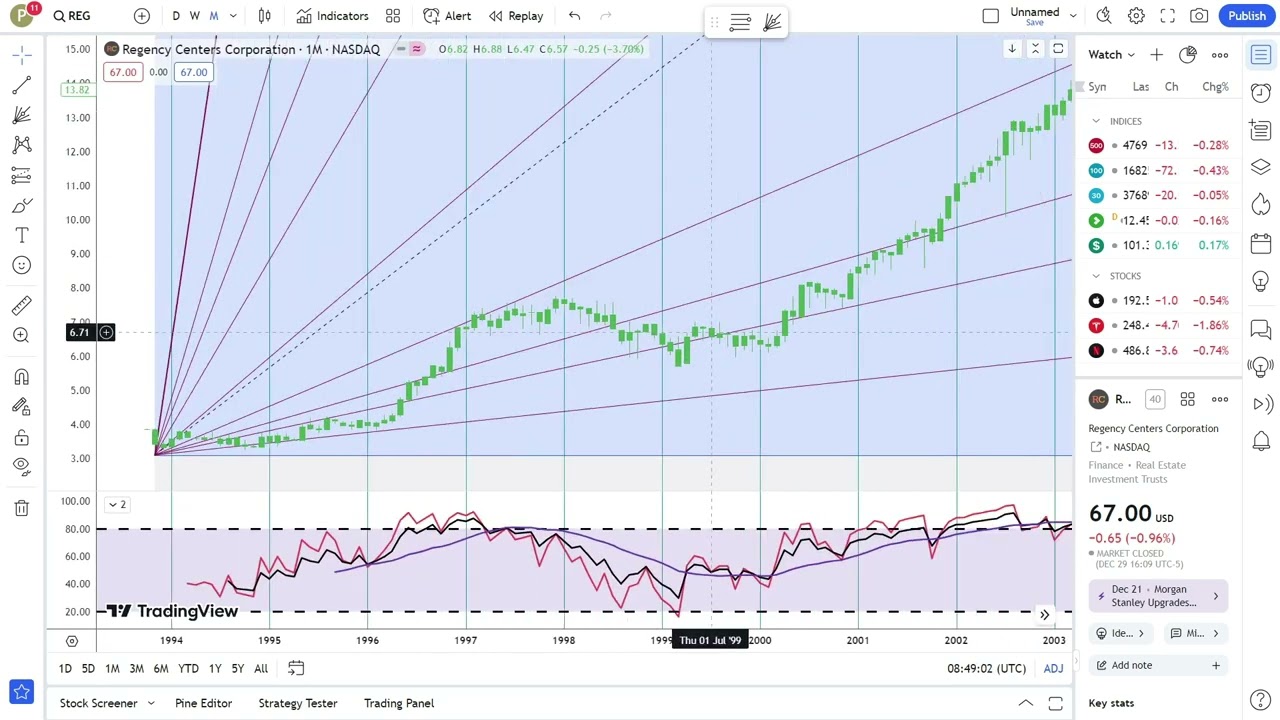Select the crosshair cursor tool
This screenshot has width=1280, height=720.
(x=22, y=55)
